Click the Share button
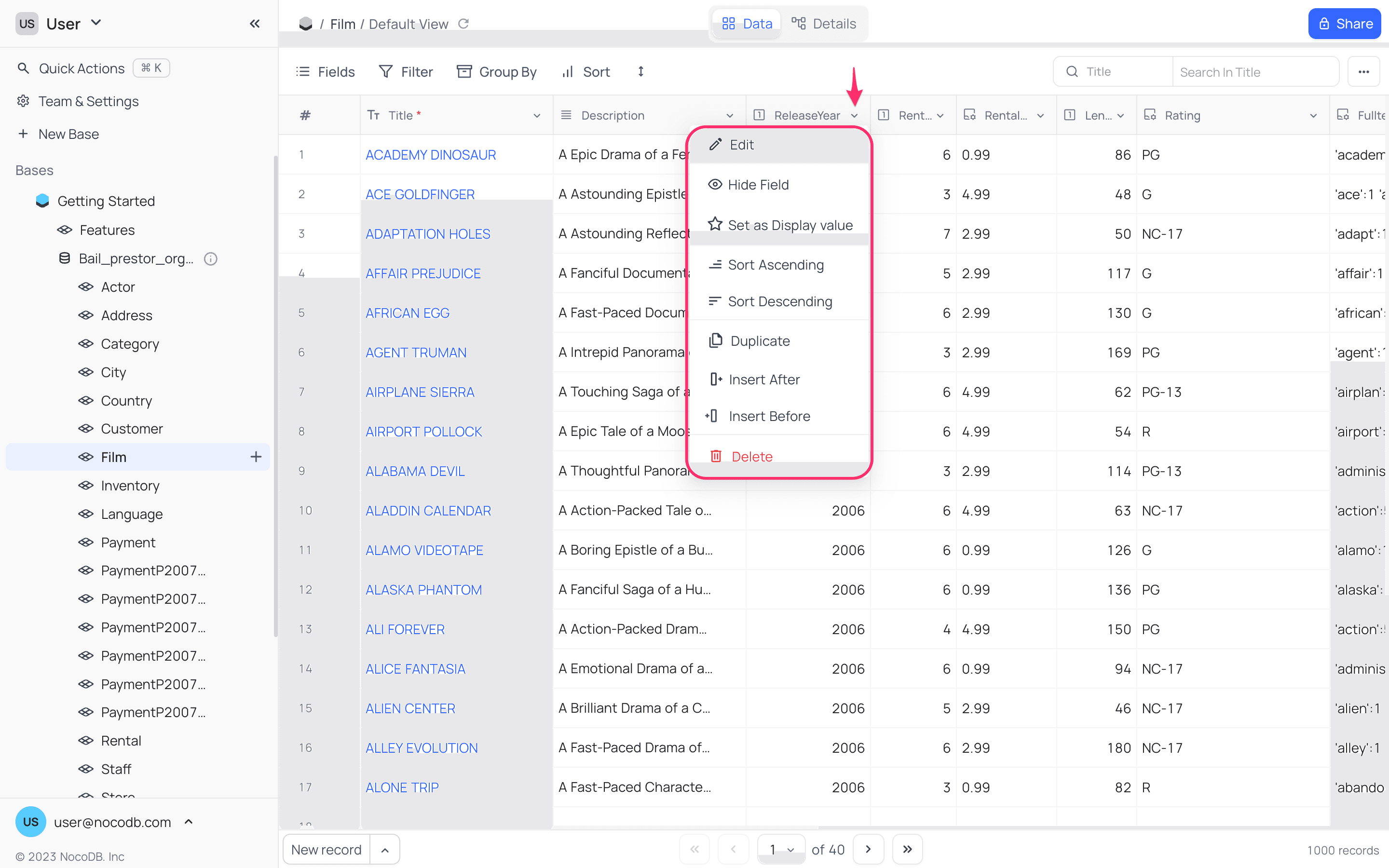The image size is (1389, 868). (x=1344, y=24)
